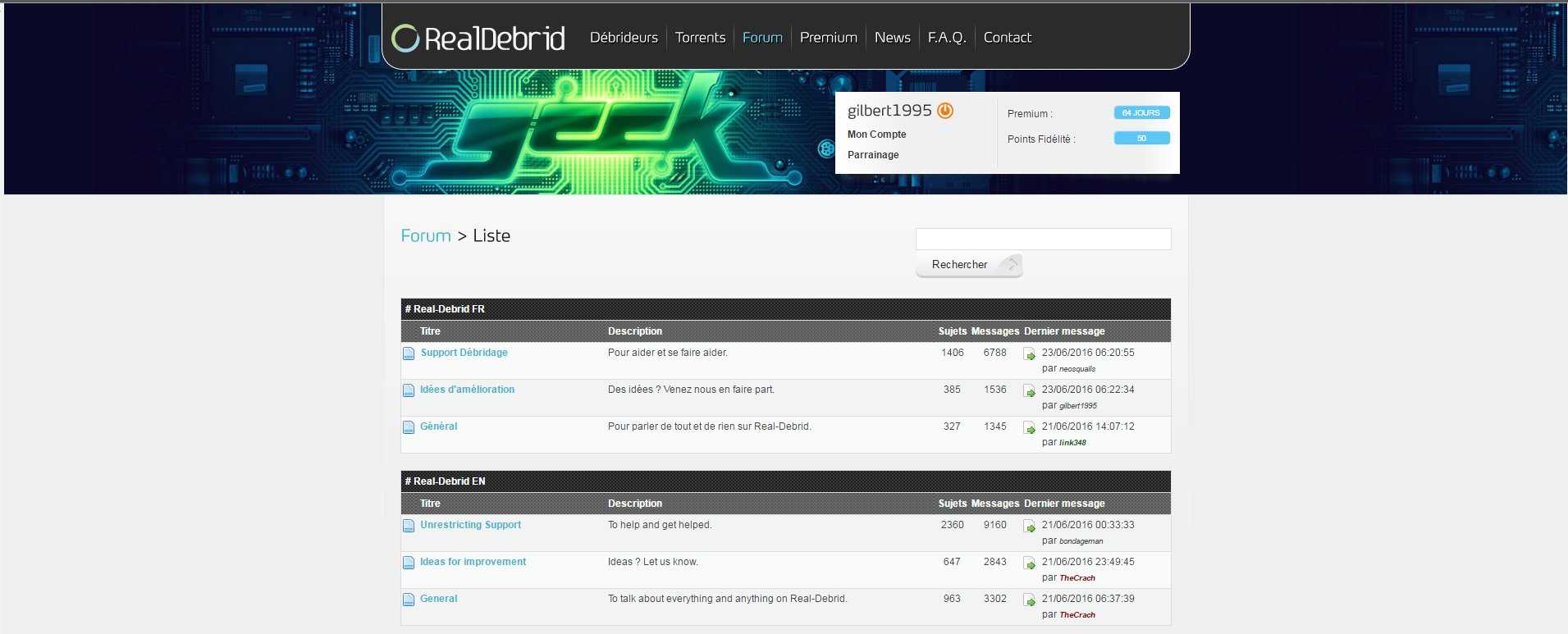The image size is (1568, 634).
Task: Click gilbert1995 in the Idées d'amélioration row
Action: (1078, 406)
